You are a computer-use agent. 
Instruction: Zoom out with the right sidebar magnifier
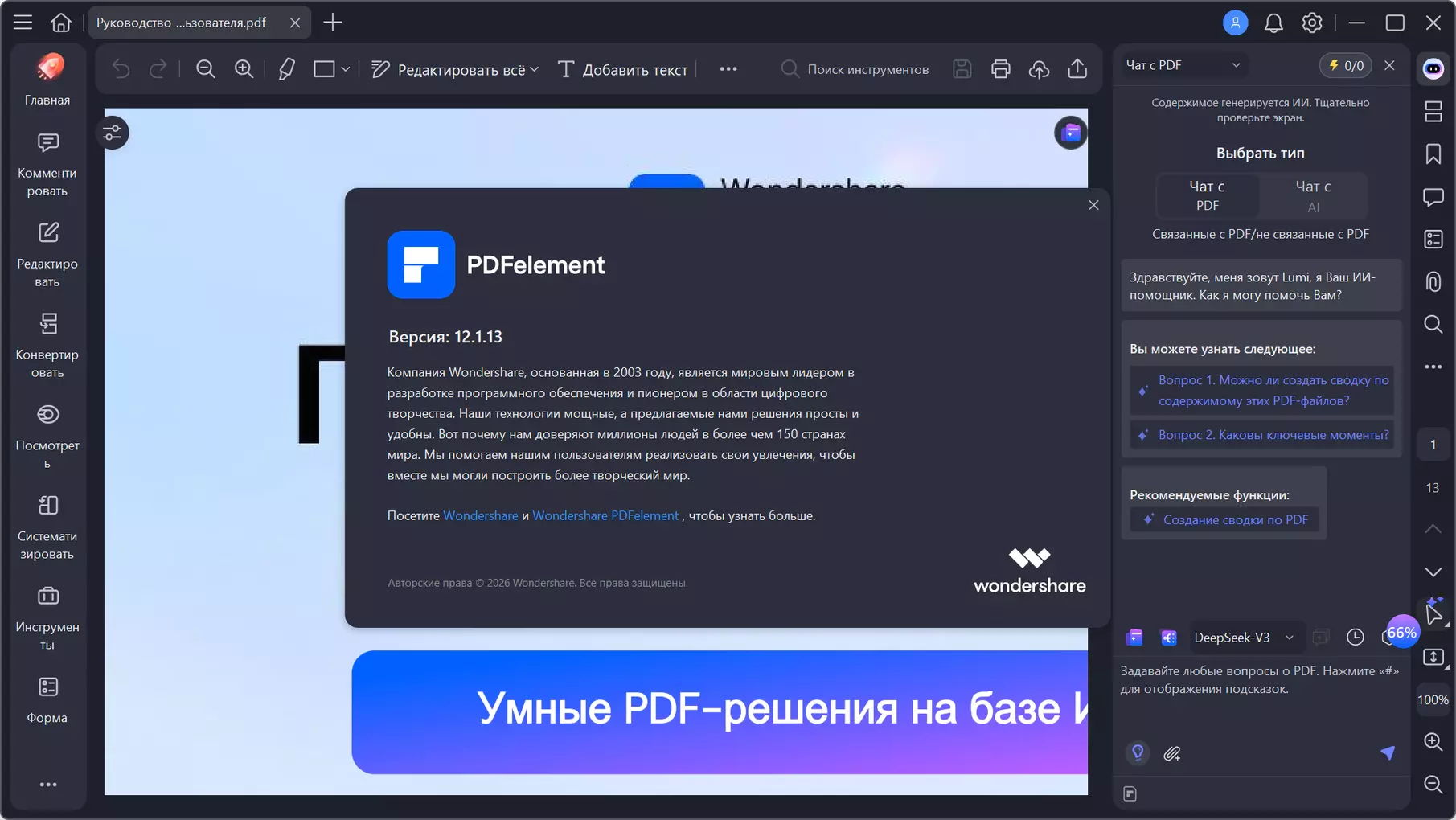pos(1433,785)
